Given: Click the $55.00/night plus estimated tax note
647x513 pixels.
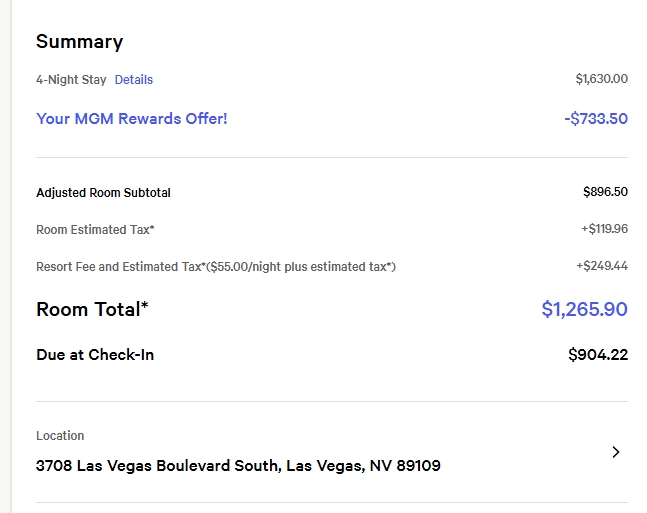Looking at the screenshot, I should 301,267.
